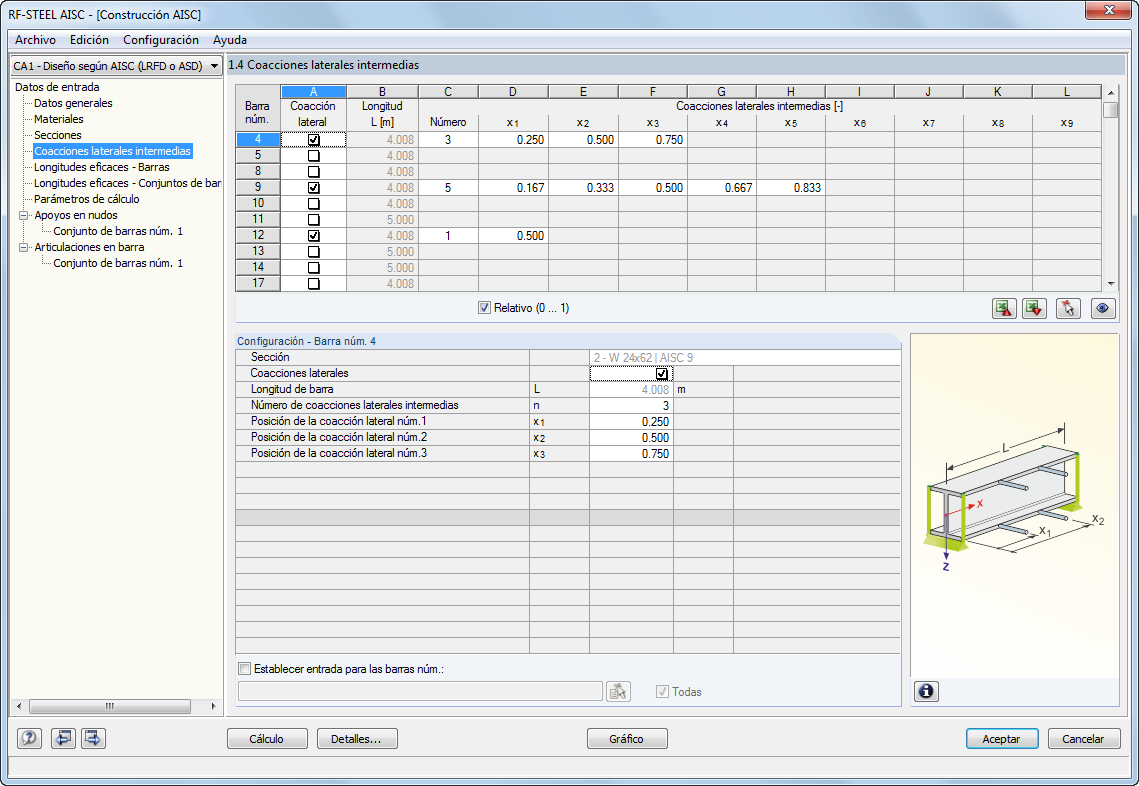1139x786 pixels.
Task: Click the table scrollbar down arrow
Action: [x=1111, y=284]
